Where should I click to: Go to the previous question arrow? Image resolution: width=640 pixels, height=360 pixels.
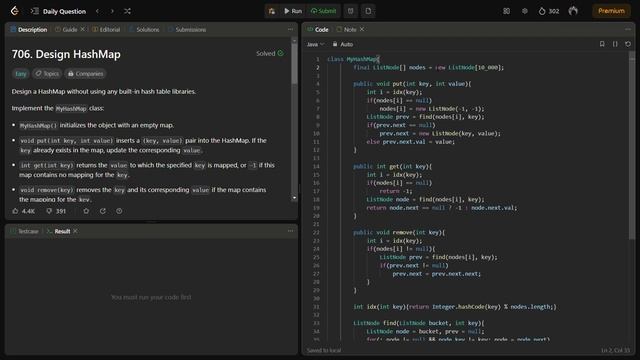(x=97, y=11)
